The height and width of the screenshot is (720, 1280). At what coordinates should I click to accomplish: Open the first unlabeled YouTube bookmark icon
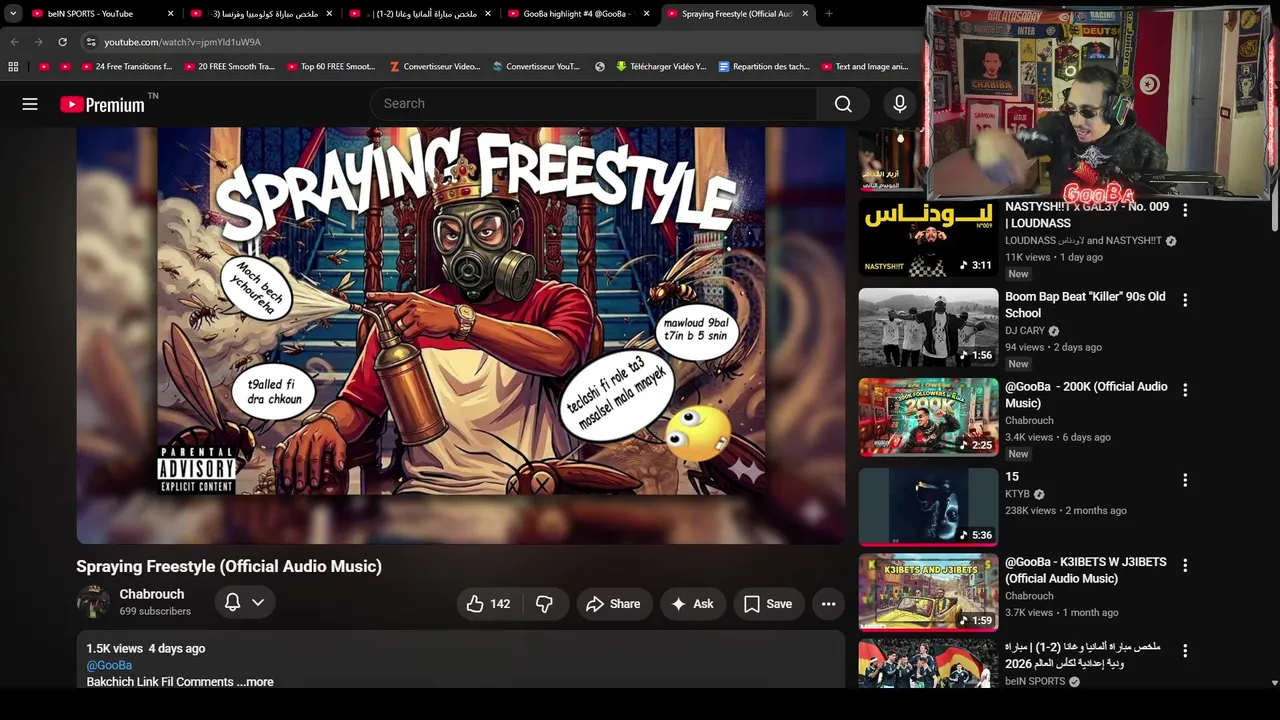[44, 67]
